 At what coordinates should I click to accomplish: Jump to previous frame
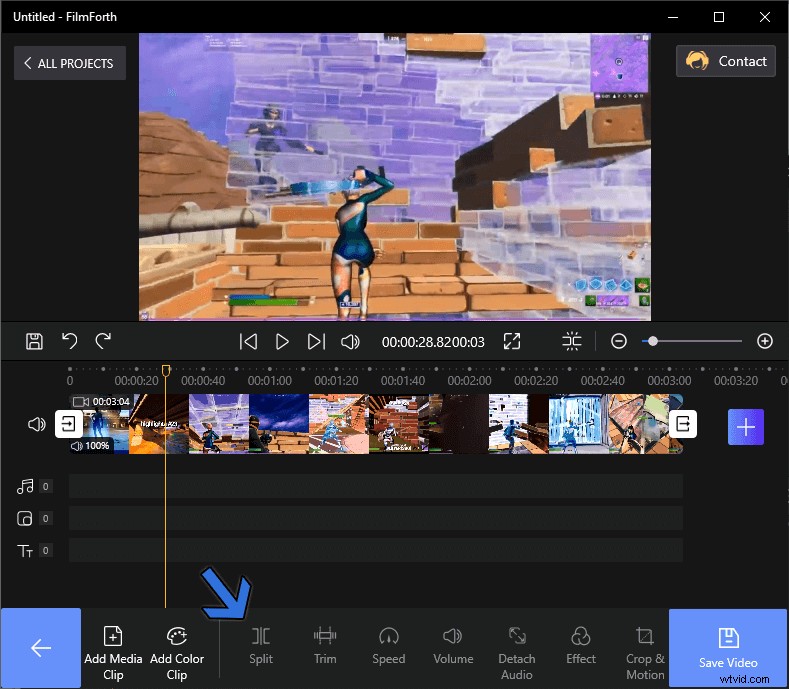(x=248, y=341)
